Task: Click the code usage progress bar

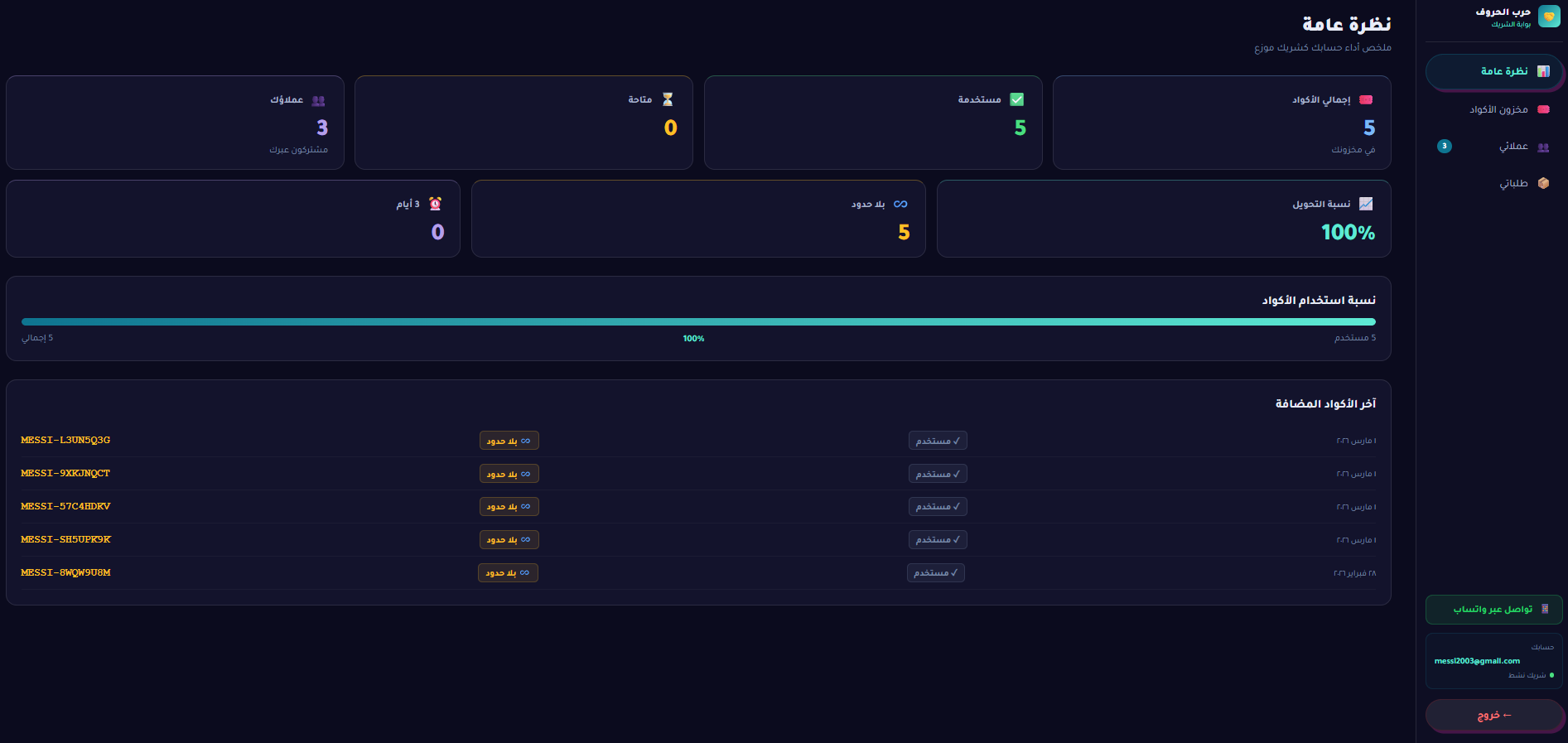Action: (698, 322)
